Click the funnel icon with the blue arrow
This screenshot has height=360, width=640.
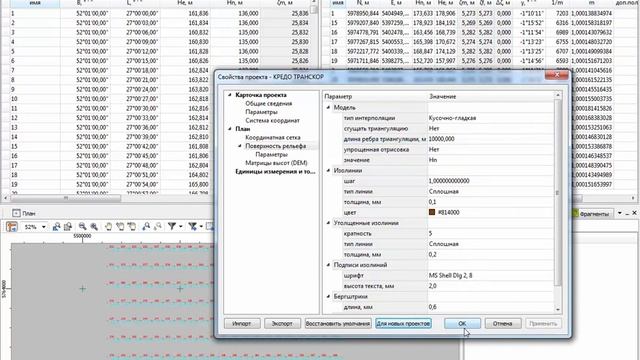[x=192, y=227]
